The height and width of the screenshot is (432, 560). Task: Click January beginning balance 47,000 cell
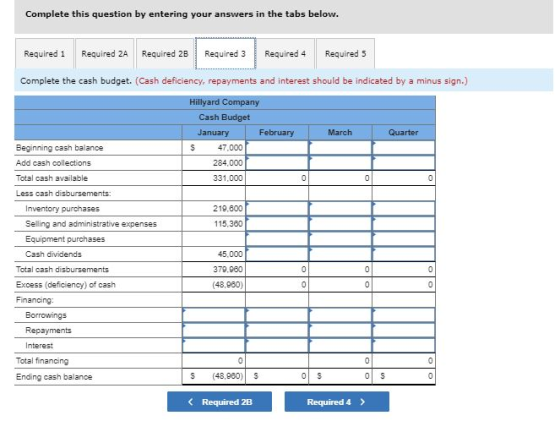pos(214,147)
